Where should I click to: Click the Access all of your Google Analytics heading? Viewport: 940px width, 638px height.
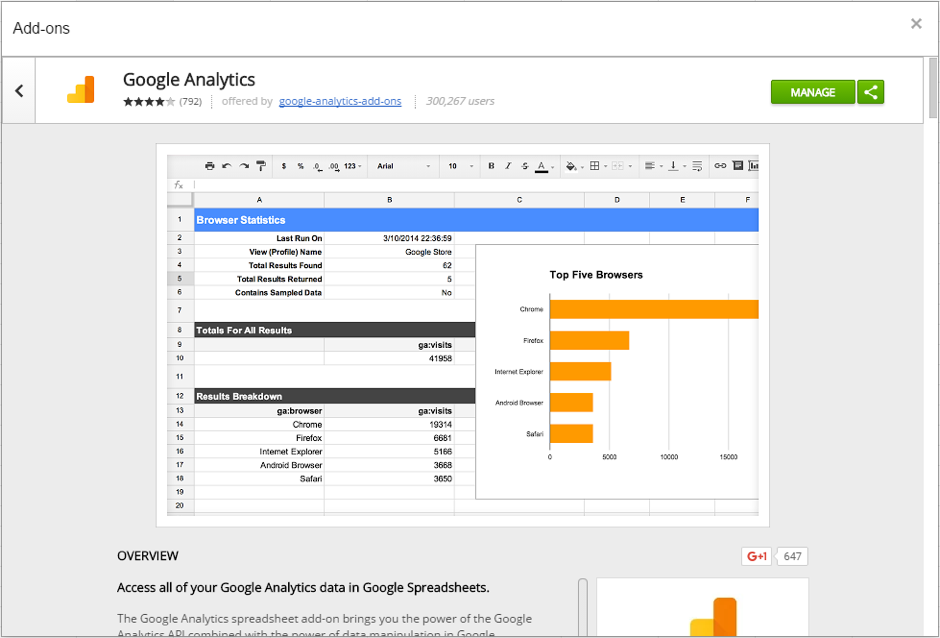303,588
